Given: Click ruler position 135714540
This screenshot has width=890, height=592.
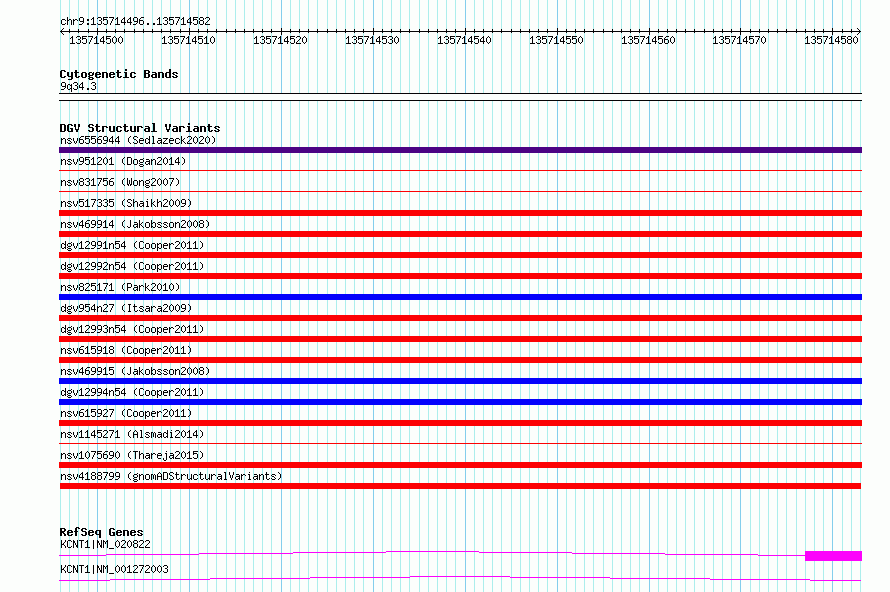Looking at the screenshot, I should click(464, 40).
